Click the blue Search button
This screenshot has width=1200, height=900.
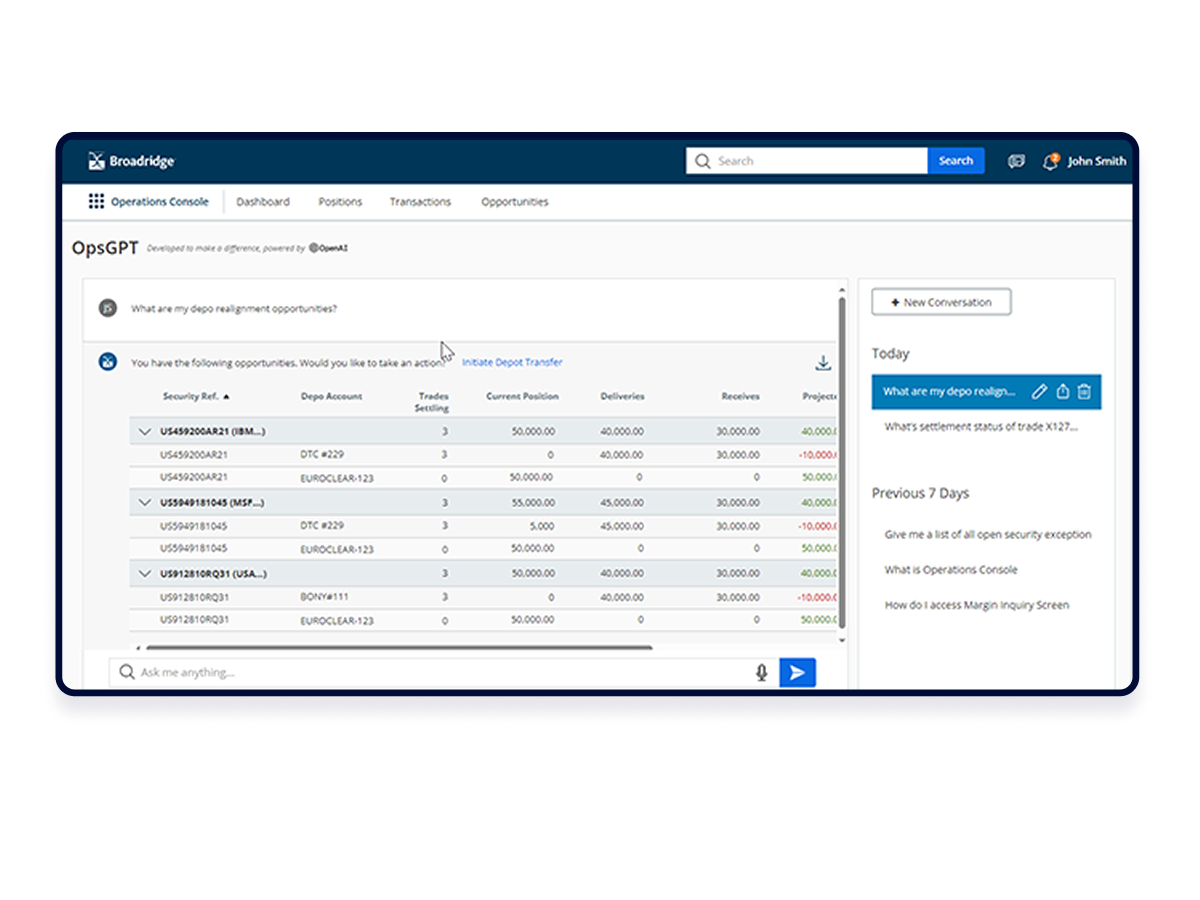(x=956, y=161)
